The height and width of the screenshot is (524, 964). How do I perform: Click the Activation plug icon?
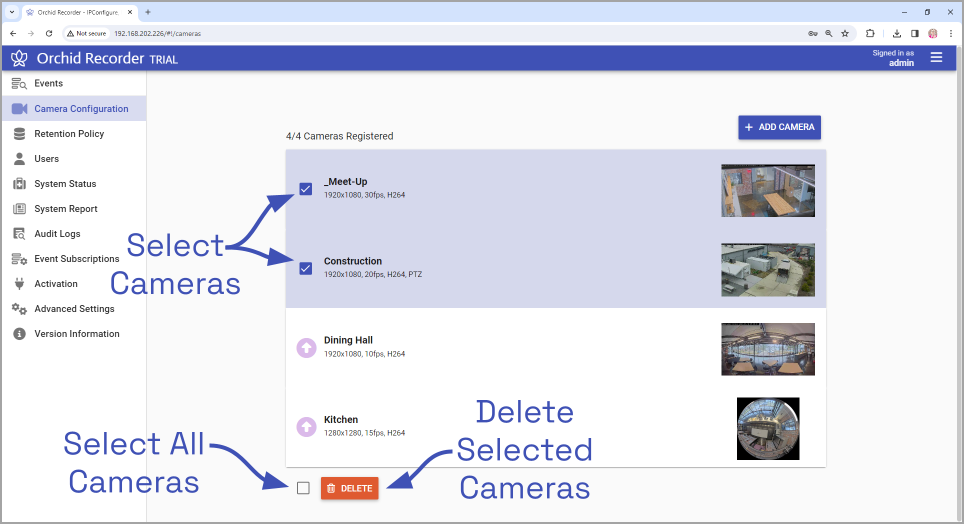19,284
